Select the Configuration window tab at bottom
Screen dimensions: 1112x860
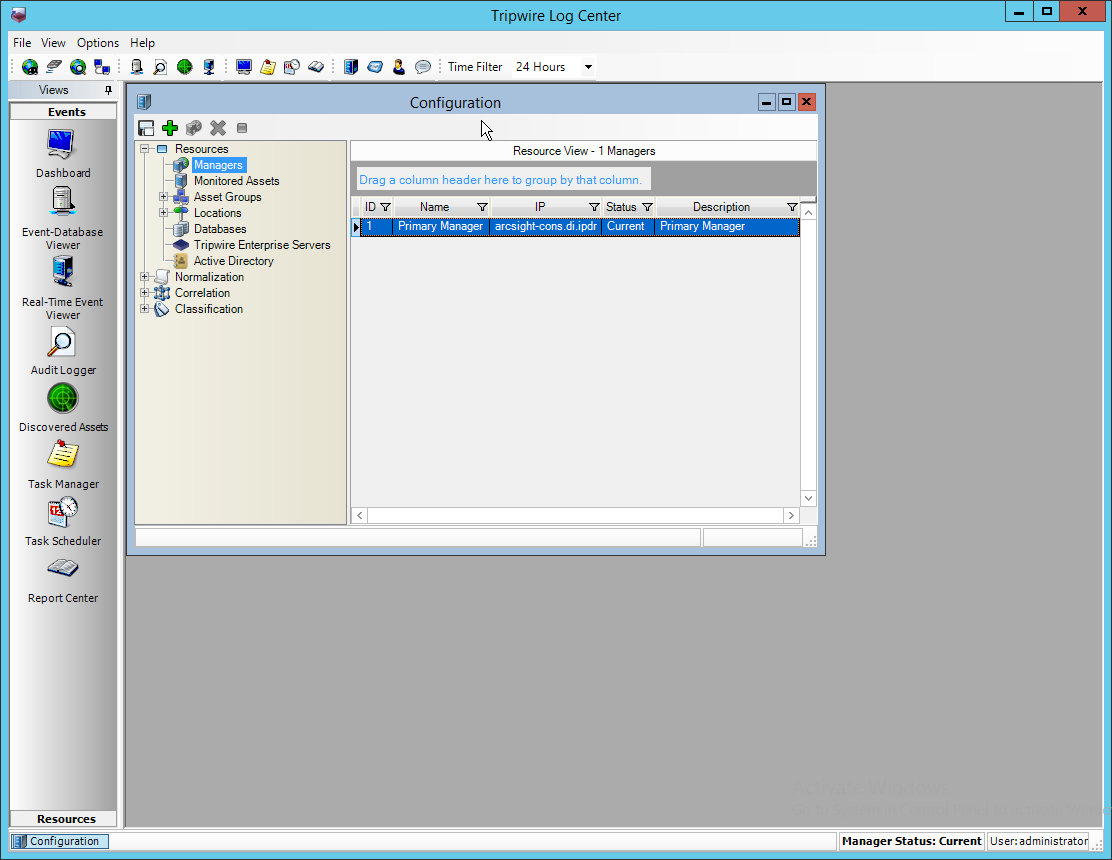[60, 841]
